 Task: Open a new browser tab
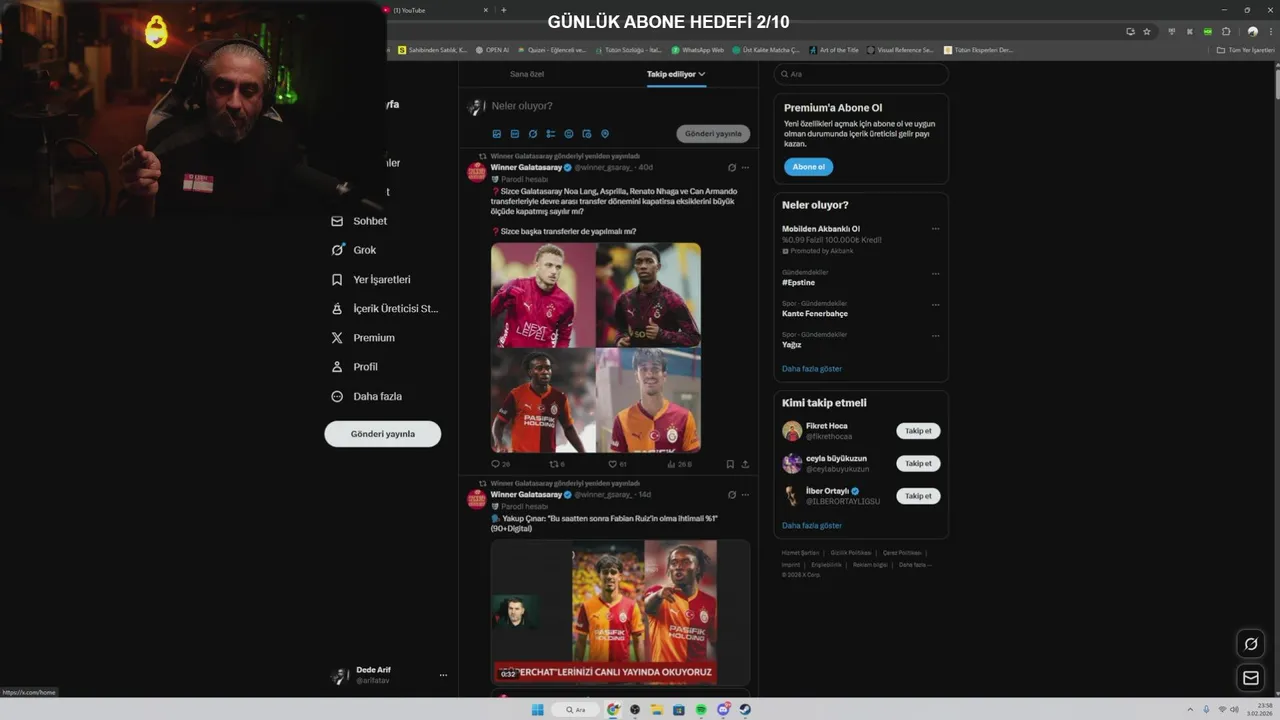tap(503, 10)
